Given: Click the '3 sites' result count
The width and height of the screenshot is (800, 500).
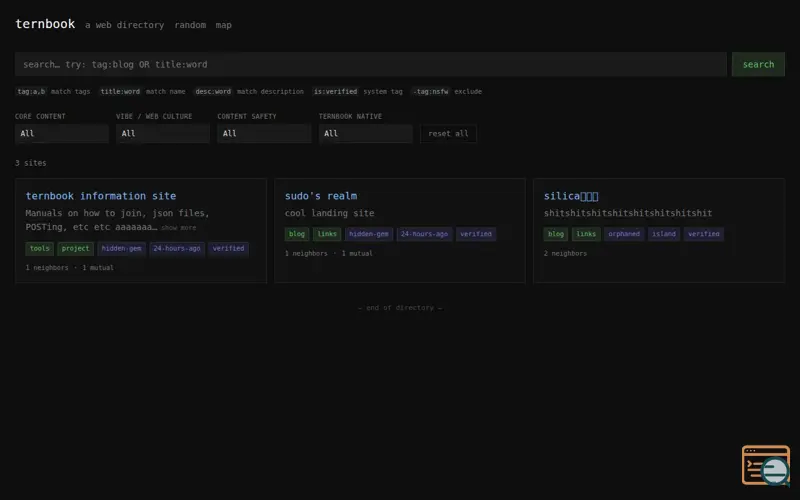Looking at the screenshot, I should click(31, 163).
